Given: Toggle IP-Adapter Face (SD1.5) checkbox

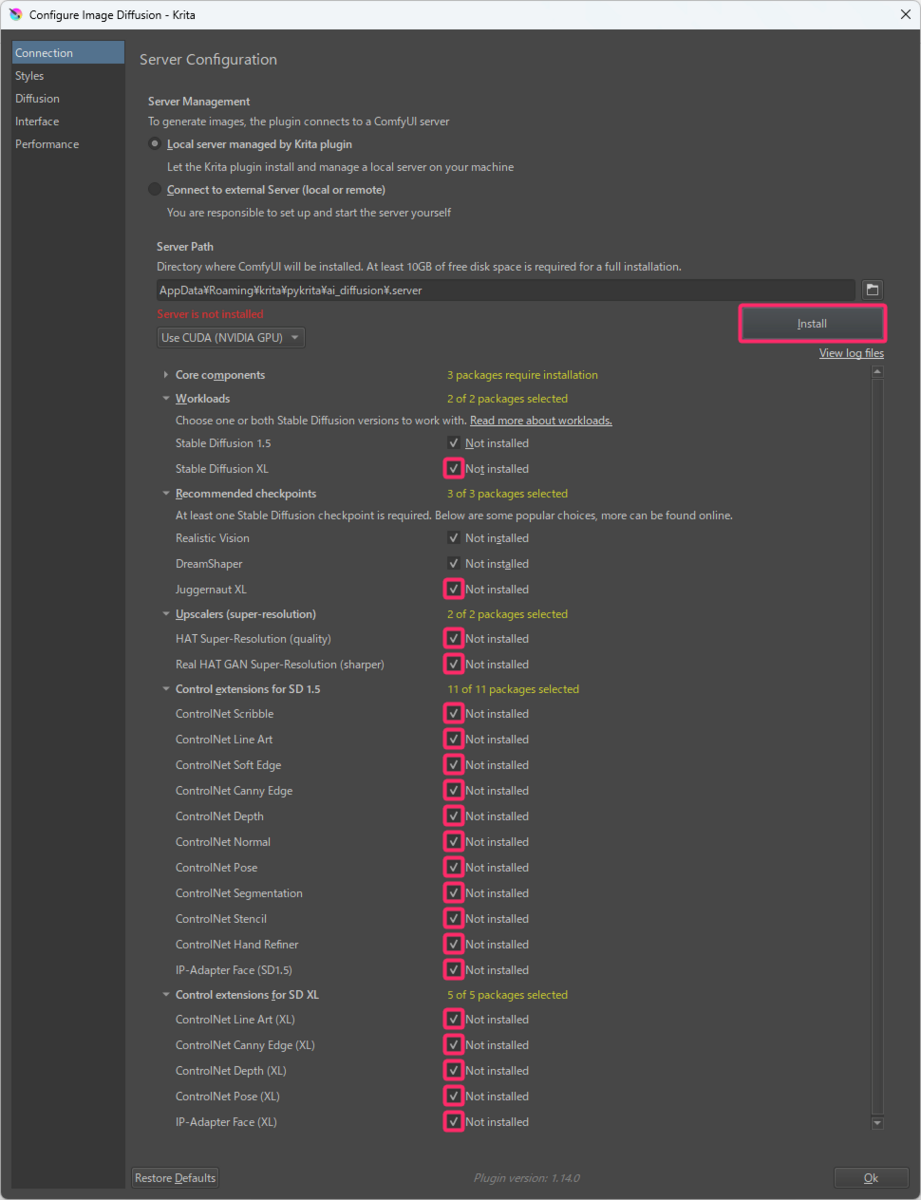Looking at the screenshot, I should [454, 970].
